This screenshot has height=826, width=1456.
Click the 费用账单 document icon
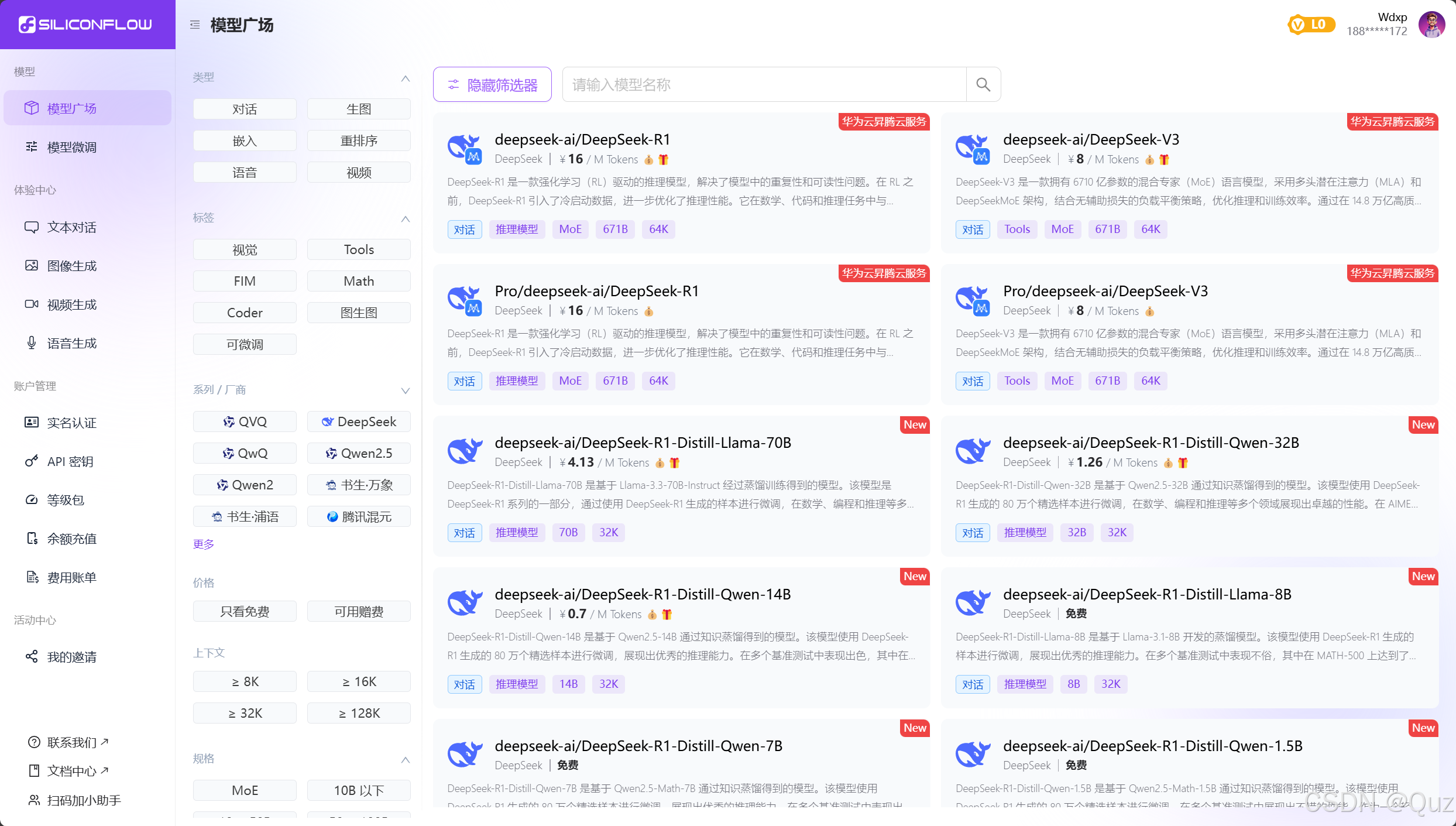(x=32, y=577)
